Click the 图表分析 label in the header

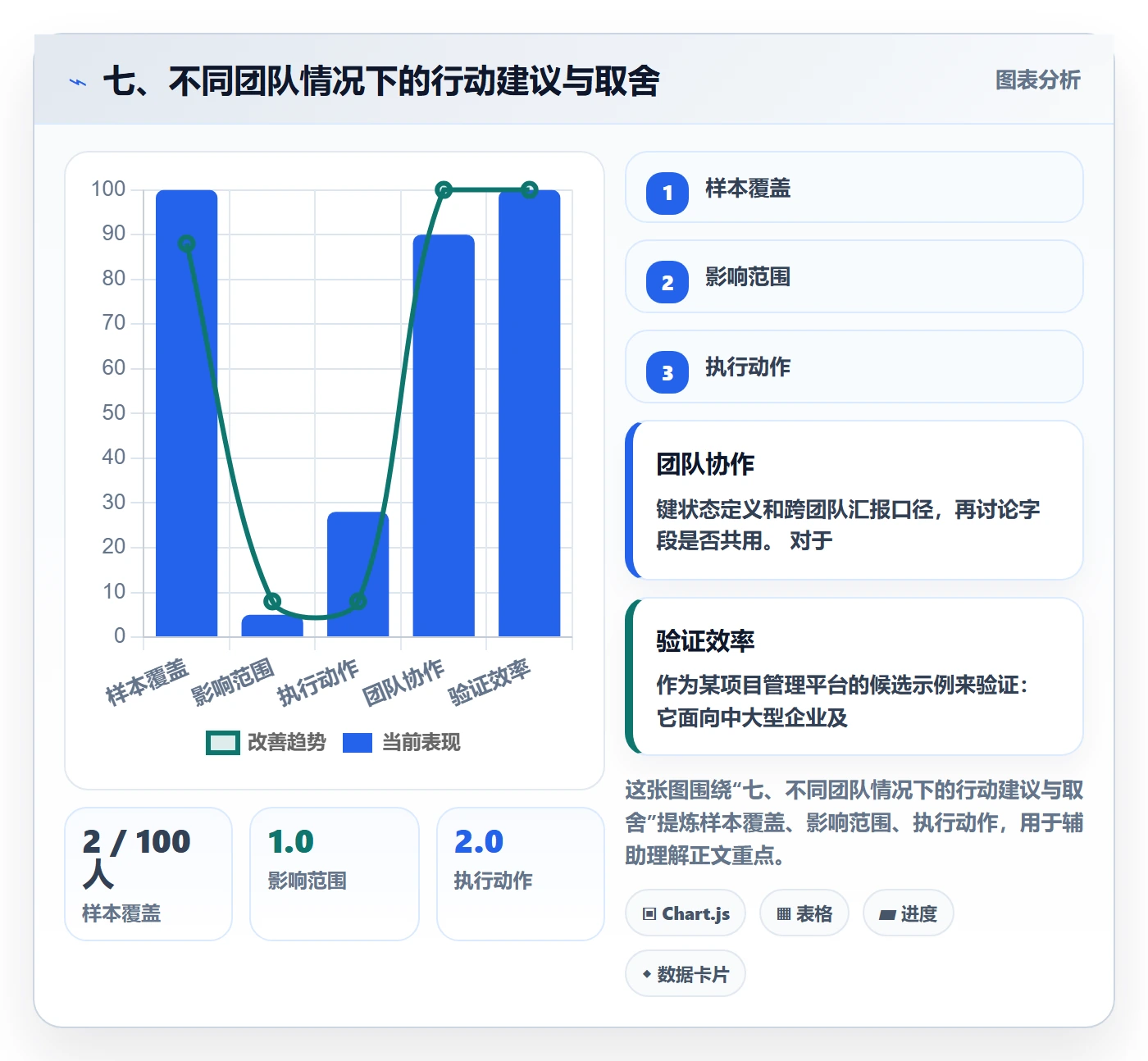pos(1037,80)
